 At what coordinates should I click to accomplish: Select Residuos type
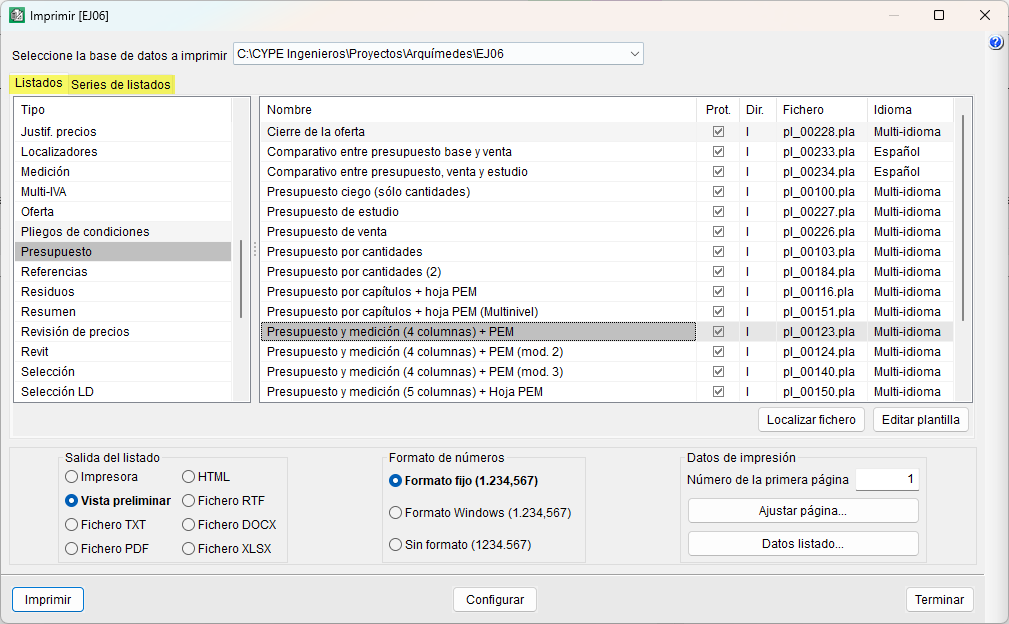click(x=122, y=291)
